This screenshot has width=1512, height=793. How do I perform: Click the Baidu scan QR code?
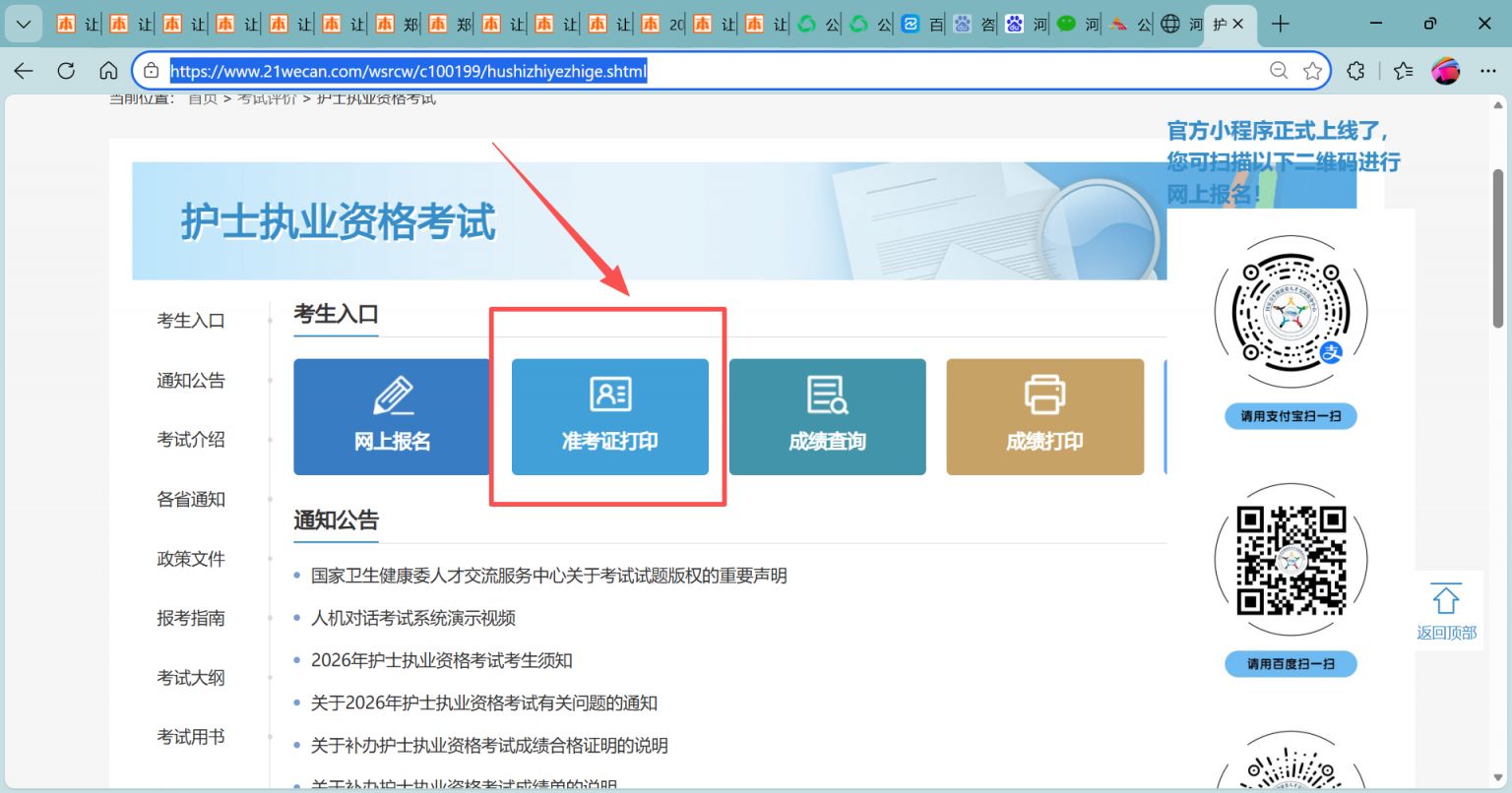click(1291, 560)
